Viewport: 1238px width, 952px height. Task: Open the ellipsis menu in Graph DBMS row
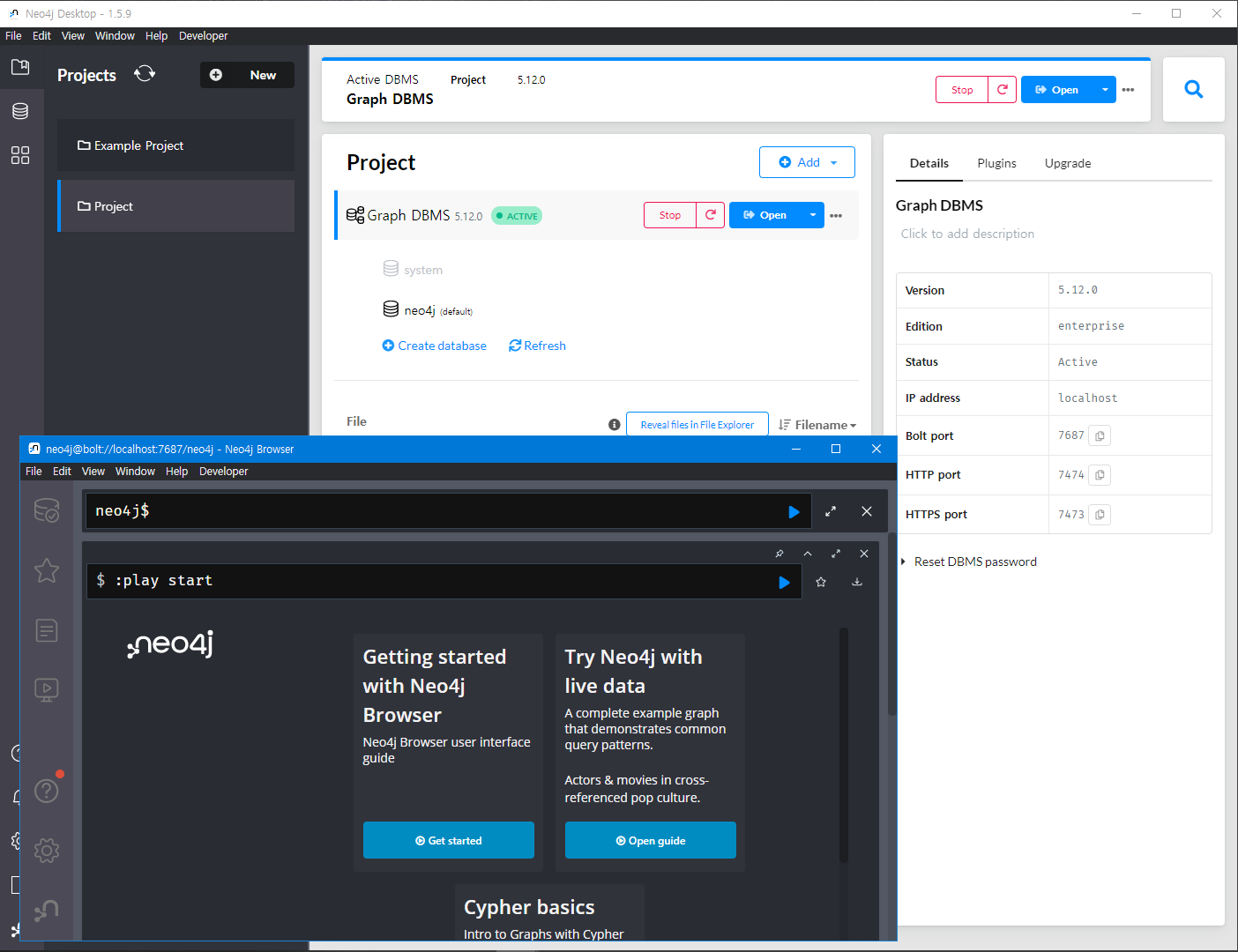coord(836,216)
